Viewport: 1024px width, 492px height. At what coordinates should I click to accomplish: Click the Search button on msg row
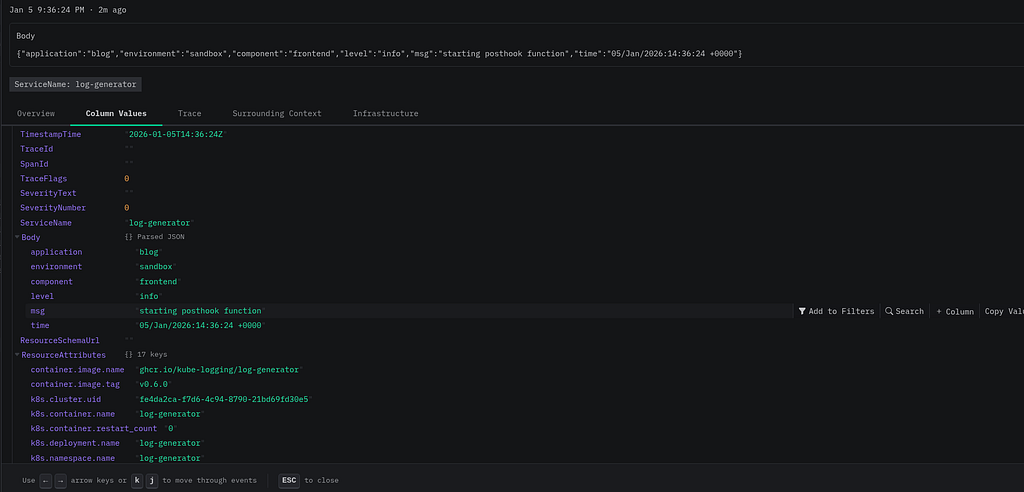click(904, 311)
